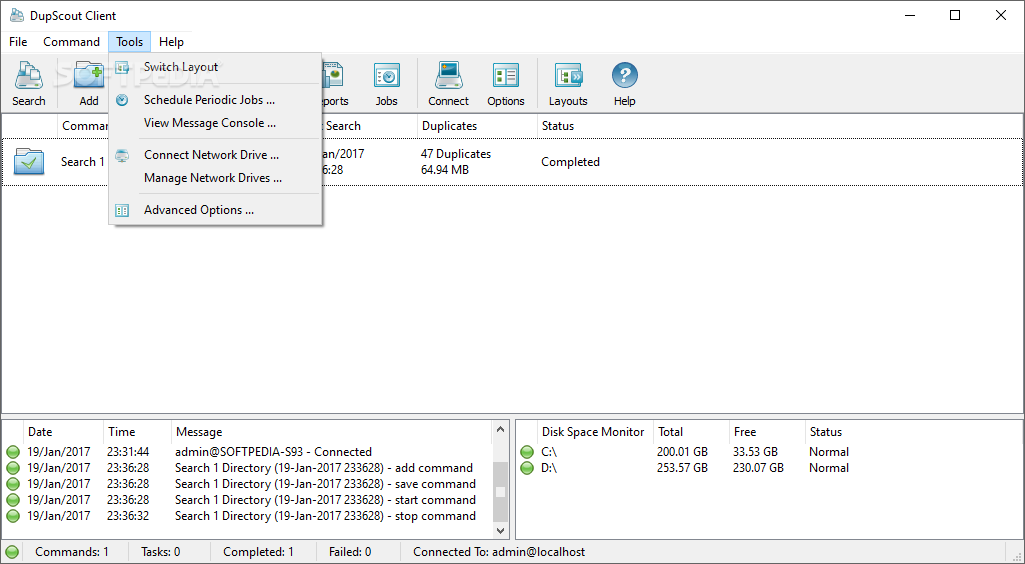The height and width of the screenshot is (564, 1025).
Task: Click green icon of the add command message
Action: pos(12,468)
